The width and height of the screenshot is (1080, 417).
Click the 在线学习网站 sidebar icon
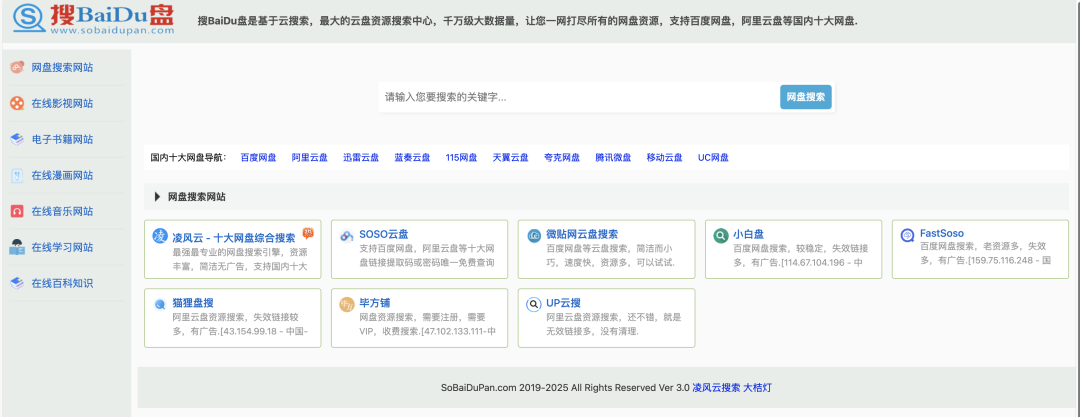[17, 247]
